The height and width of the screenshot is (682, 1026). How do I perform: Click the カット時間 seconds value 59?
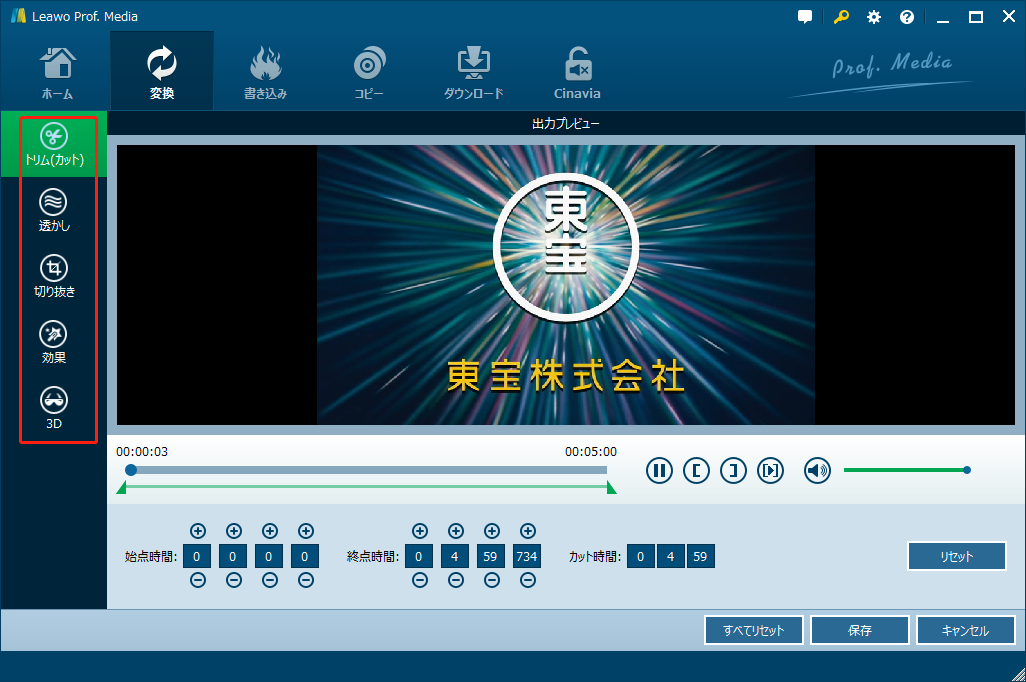point(700,556)
